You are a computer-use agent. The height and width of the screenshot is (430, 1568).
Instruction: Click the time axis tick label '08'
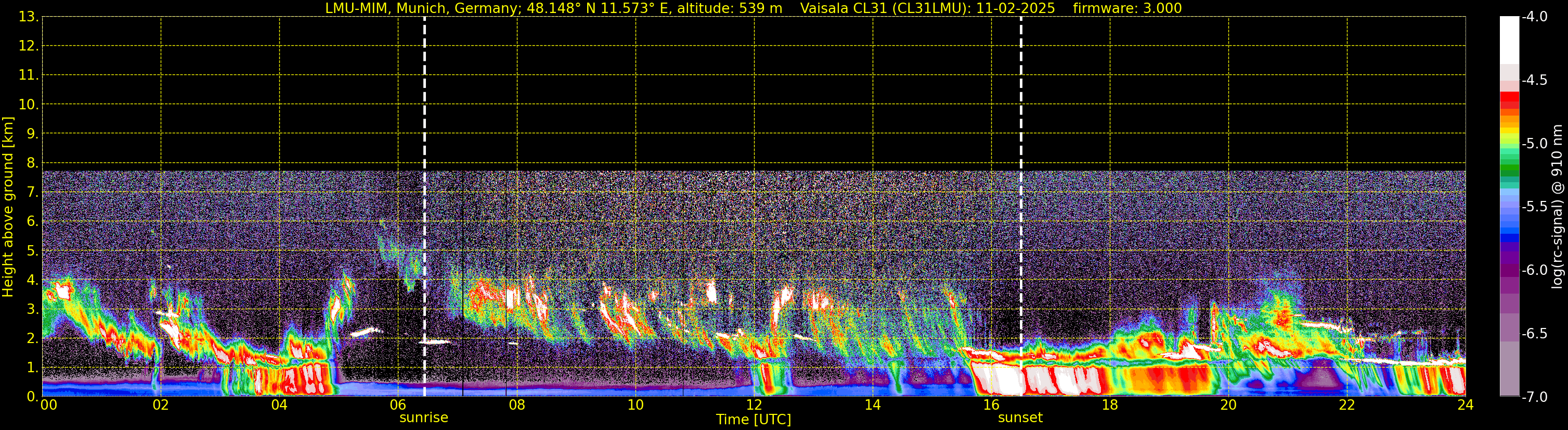pos(517,405)
